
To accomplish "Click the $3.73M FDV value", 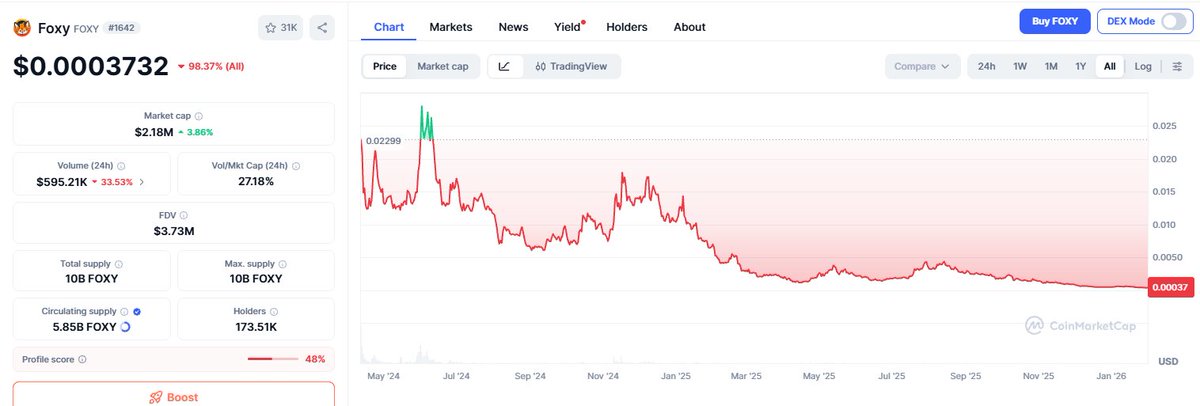I will click(x=174, y=231).
